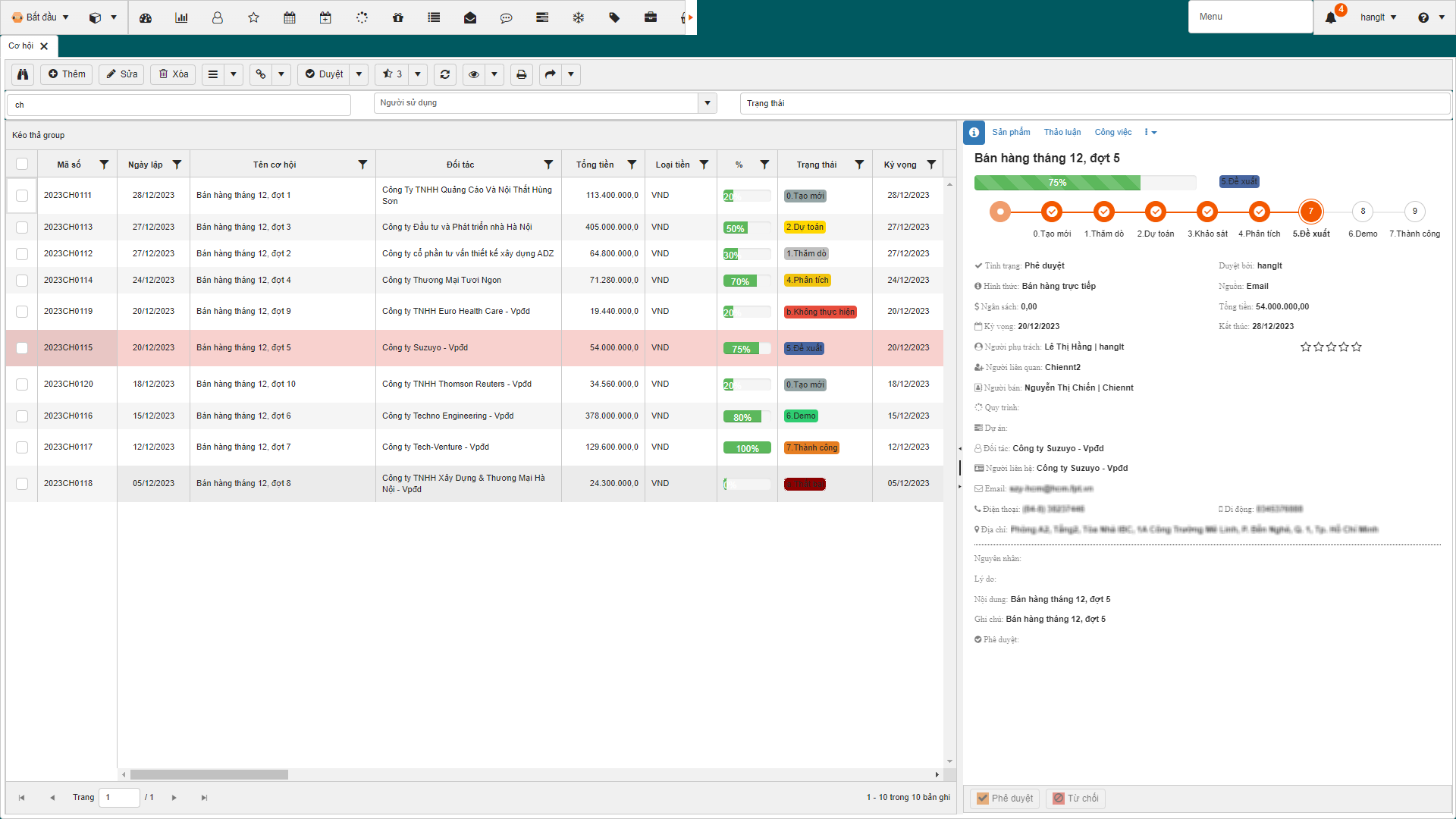Check the row 2023CH0115 checkbox
This screenshot has width=1456, height=819.
[22, 348]
